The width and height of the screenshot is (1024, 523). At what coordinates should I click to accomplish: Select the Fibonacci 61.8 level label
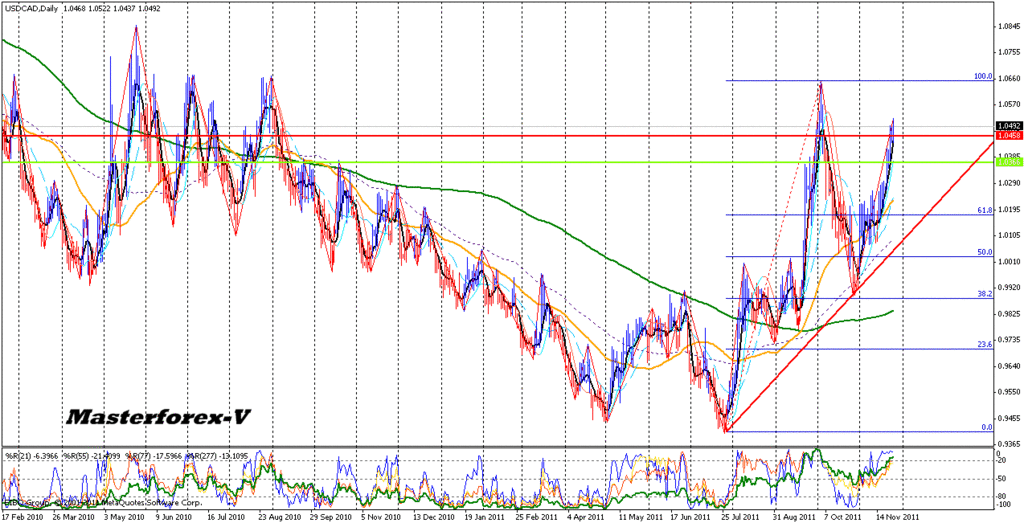point(985,210)
